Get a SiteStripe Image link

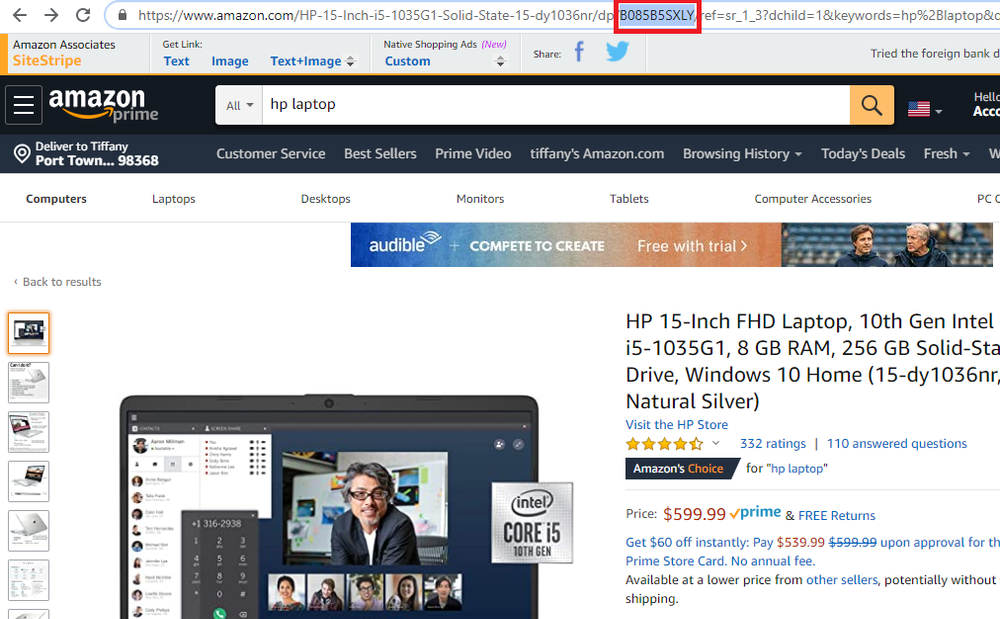coord(230,61)
